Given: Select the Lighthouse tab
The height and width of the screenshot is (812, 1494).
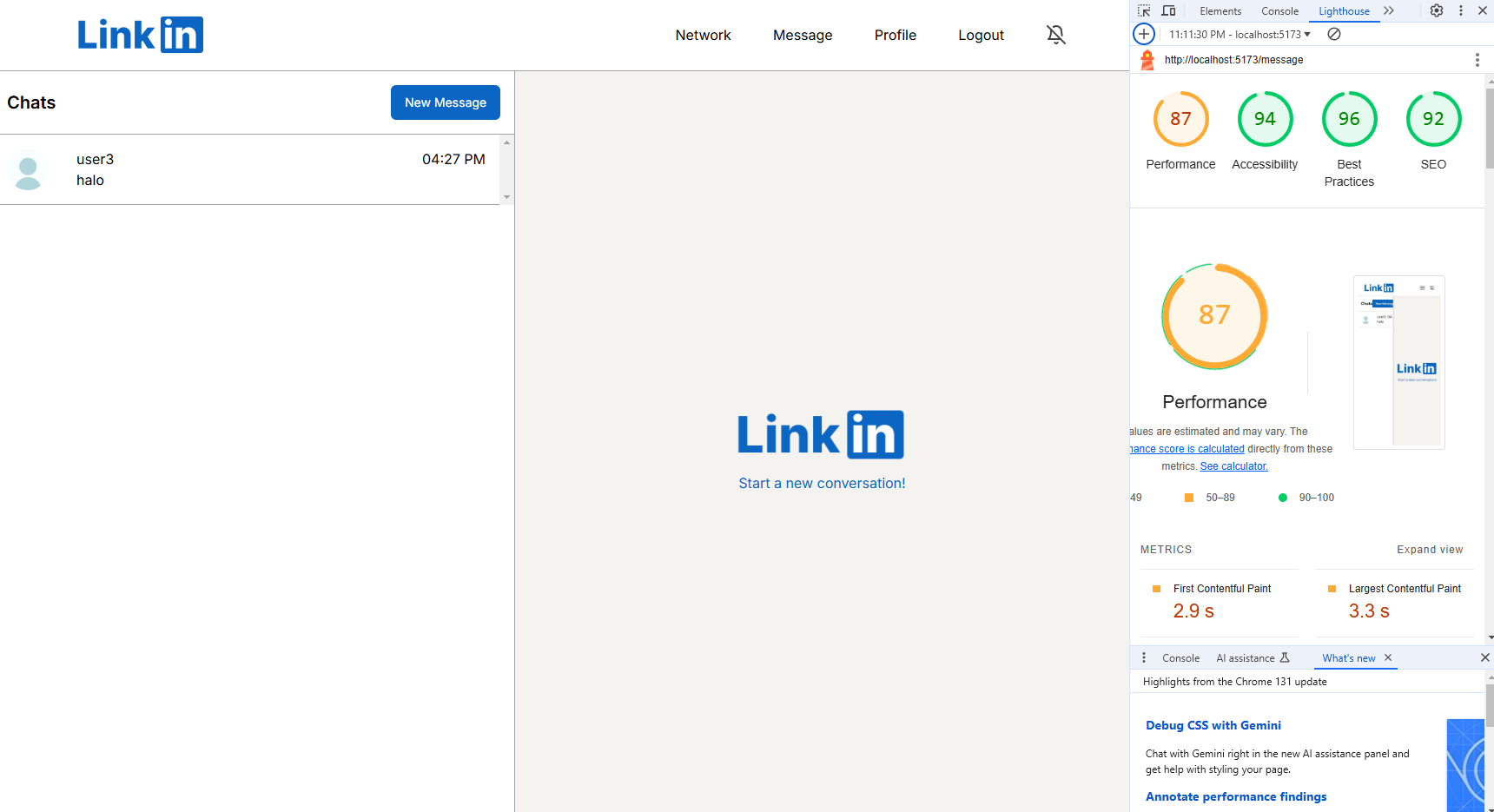Looking at the screenshot, I should pyautogui.click(x=1344, y=11).
